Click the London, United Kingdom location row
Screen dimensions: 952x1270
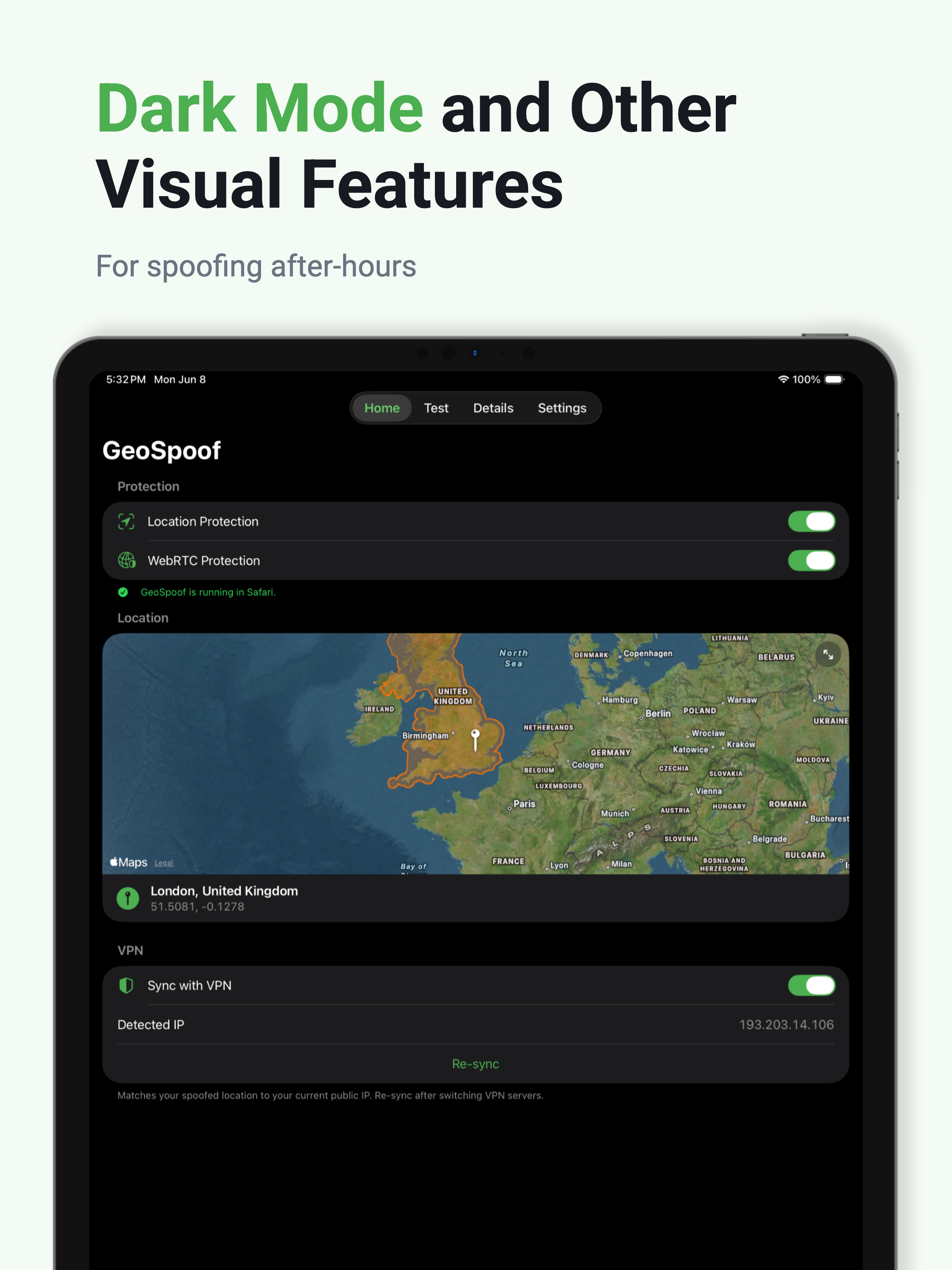click(475, 898)
